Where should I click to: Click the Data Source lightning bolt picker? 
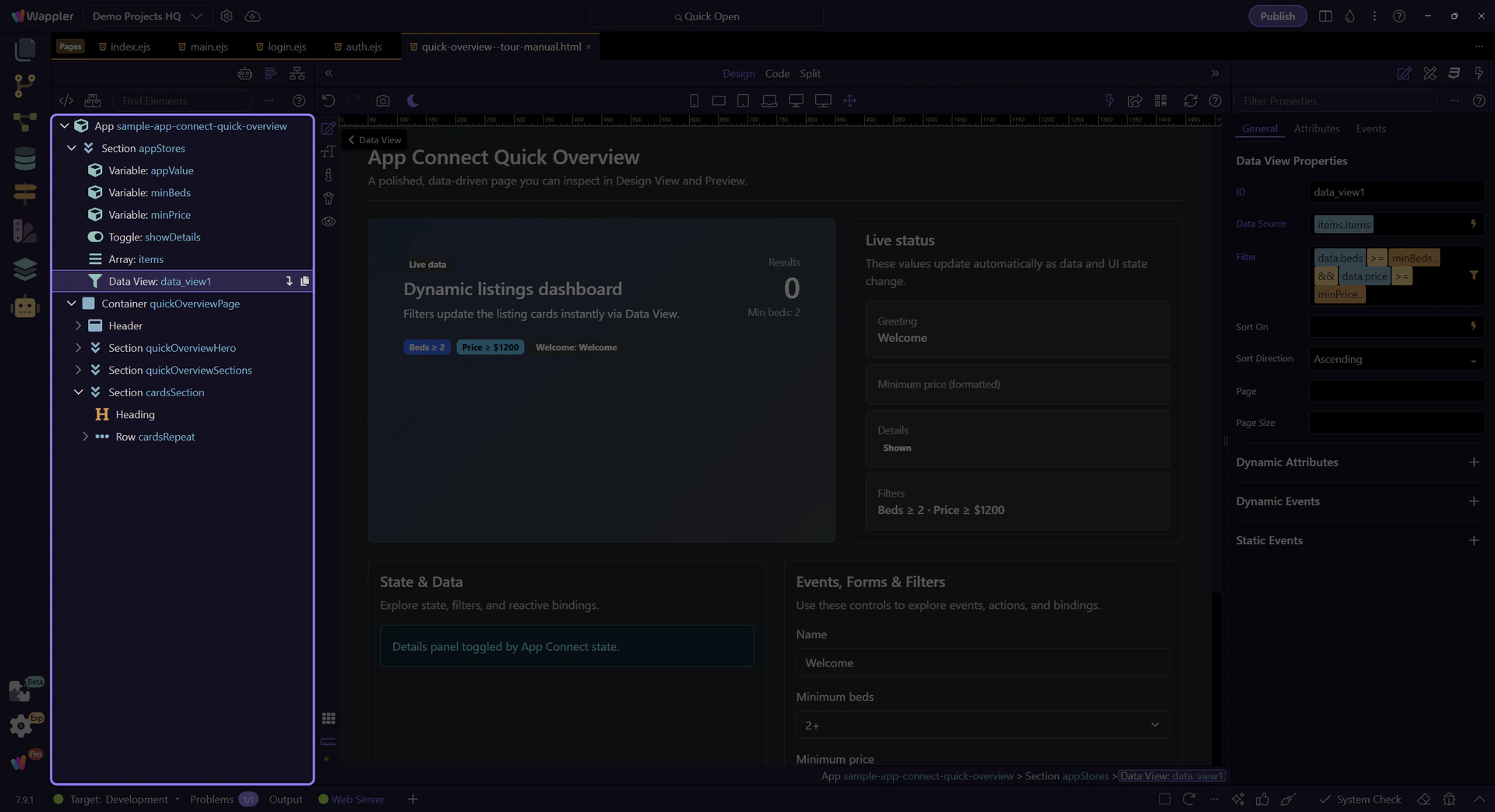pyautogui.click(x=1473, y=224)
